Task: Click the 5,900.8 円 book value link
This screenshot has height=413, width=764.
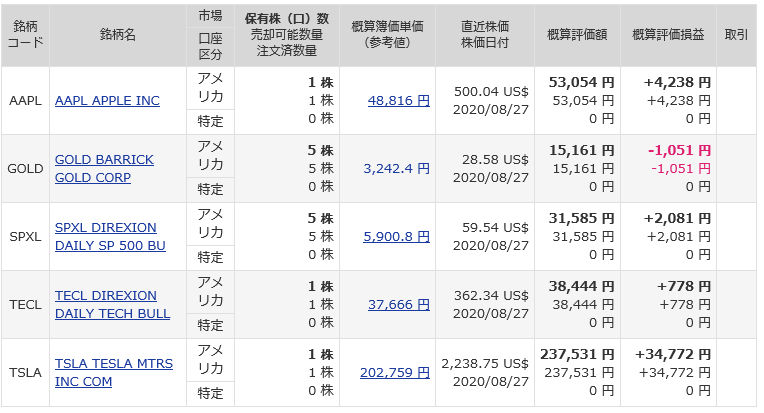Action: (399, 236)
